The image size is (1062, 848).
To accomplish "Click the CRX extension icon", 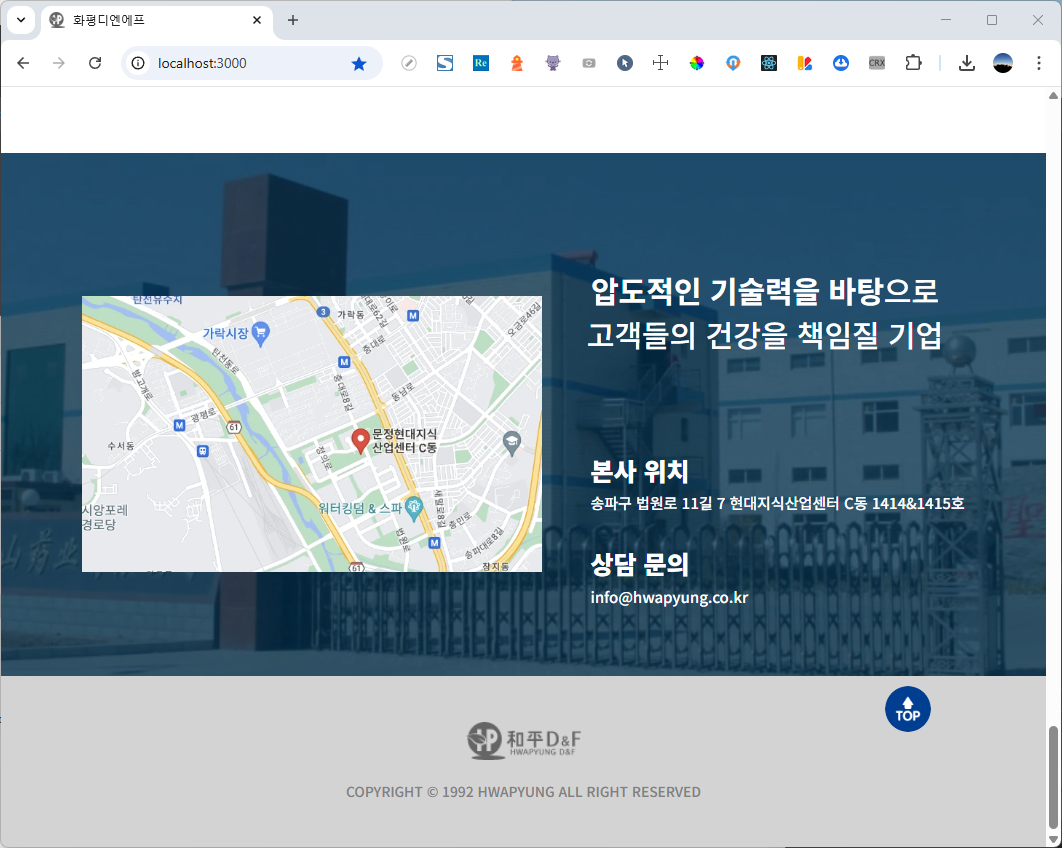I will (876, 63).
